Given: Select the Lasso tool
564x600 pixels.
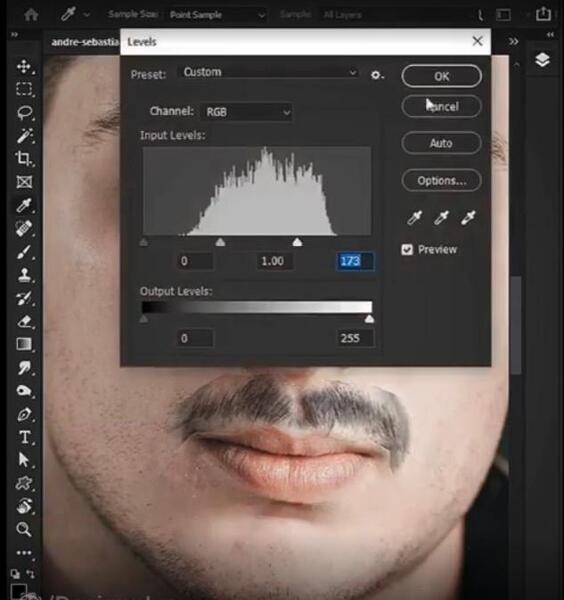Looking at the screenshot, I should (x=24, y=112).
